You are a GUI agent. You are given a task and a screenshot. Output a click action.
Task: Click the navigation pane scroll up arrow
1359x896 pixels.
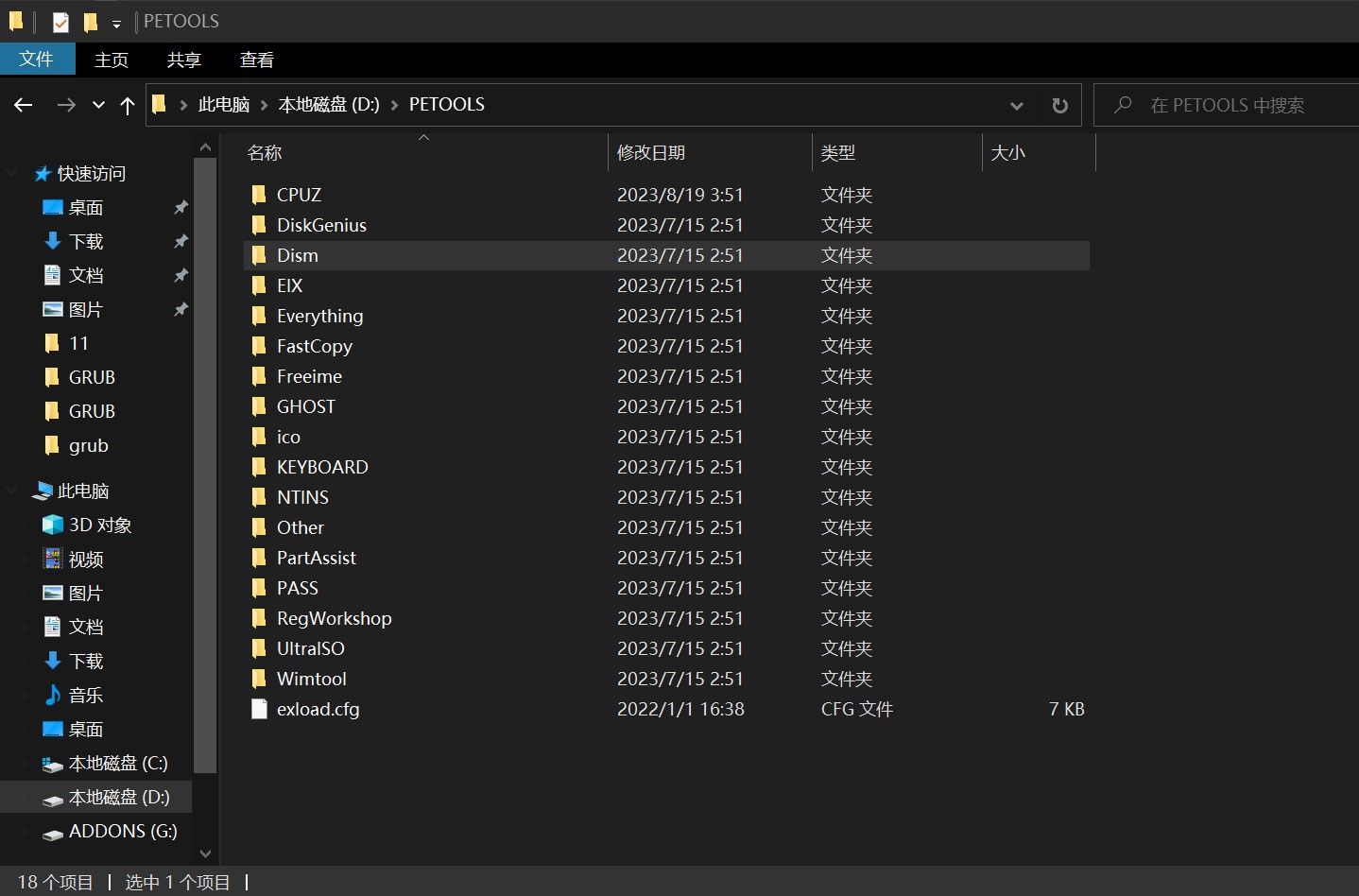[205, 146]
